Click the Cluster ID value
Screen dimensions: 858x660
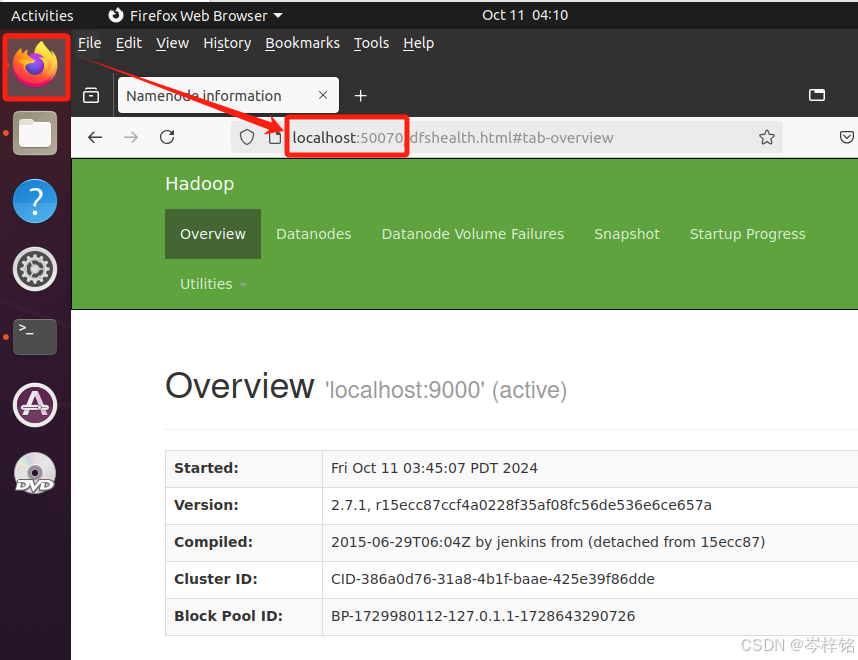(492, 579)
